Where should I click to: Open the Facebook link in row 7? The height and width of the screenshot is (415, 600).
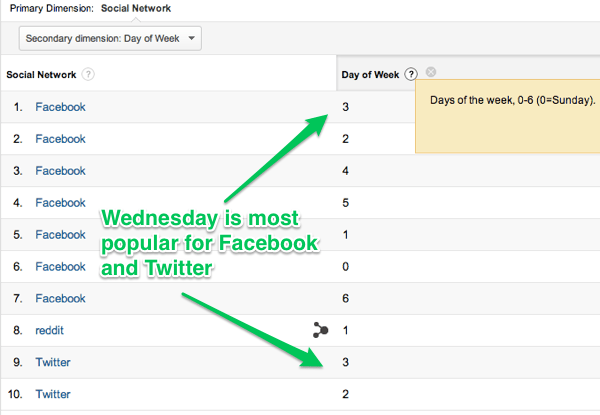click(60, 298)
